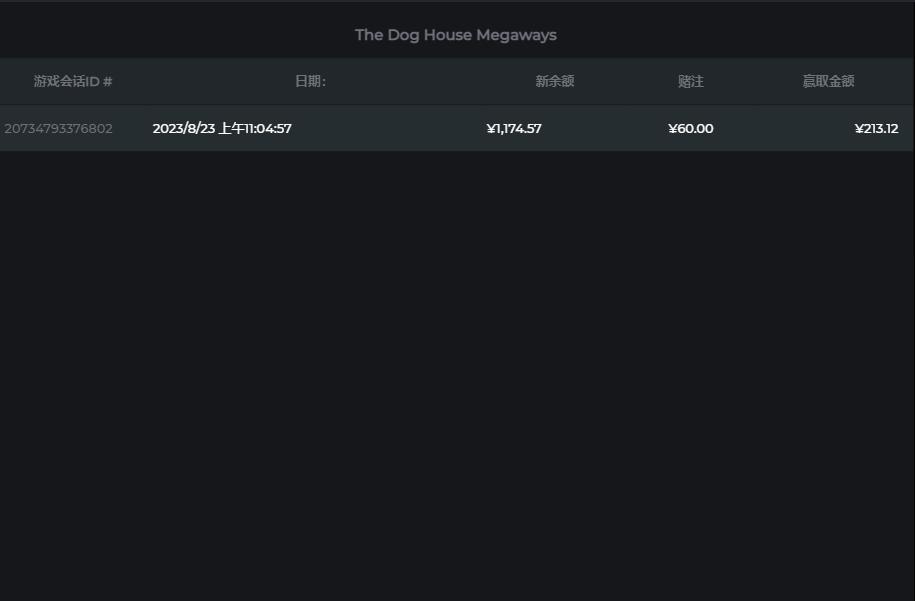This screenshot has width=915, height=601.
Task: Click the word "The" in the title
Action: click(x=369, y=35)
